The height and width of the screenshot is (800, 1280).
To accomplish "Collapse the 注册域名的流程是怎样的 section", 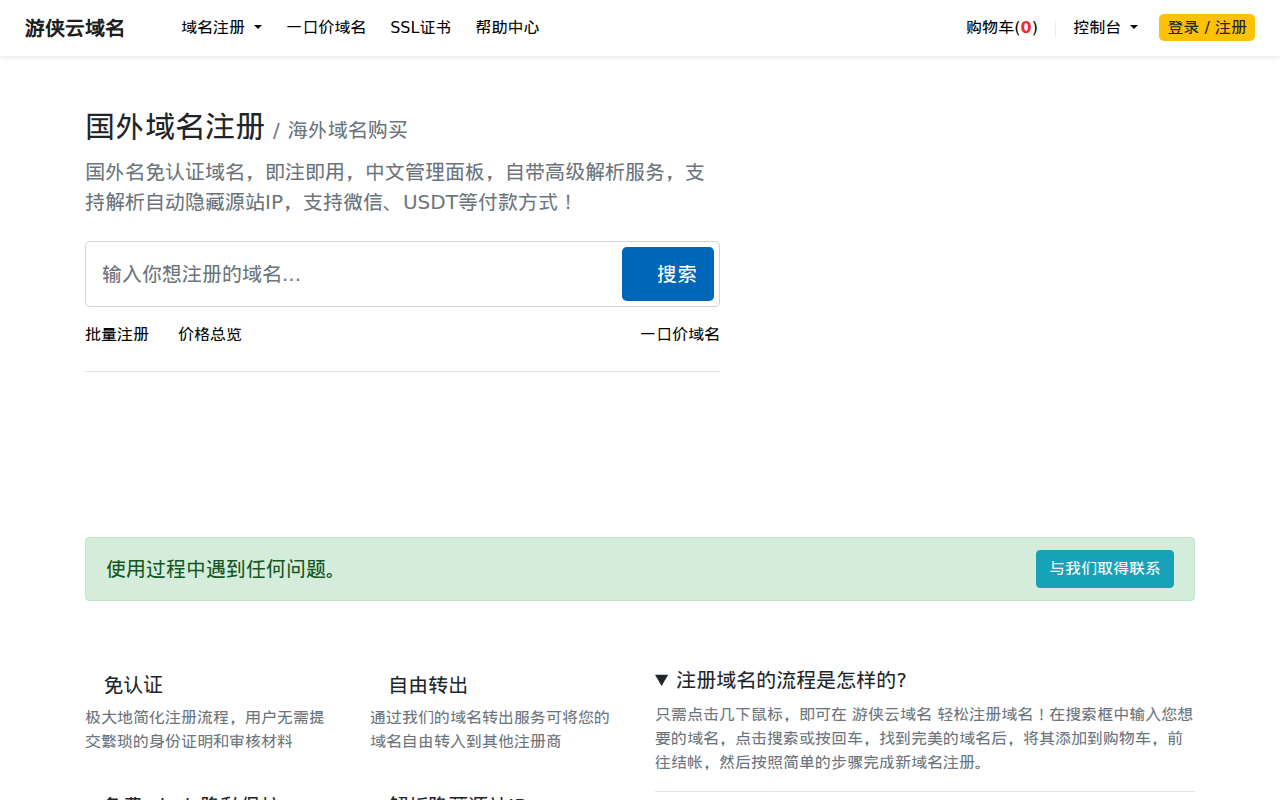I will click(780, 679).
